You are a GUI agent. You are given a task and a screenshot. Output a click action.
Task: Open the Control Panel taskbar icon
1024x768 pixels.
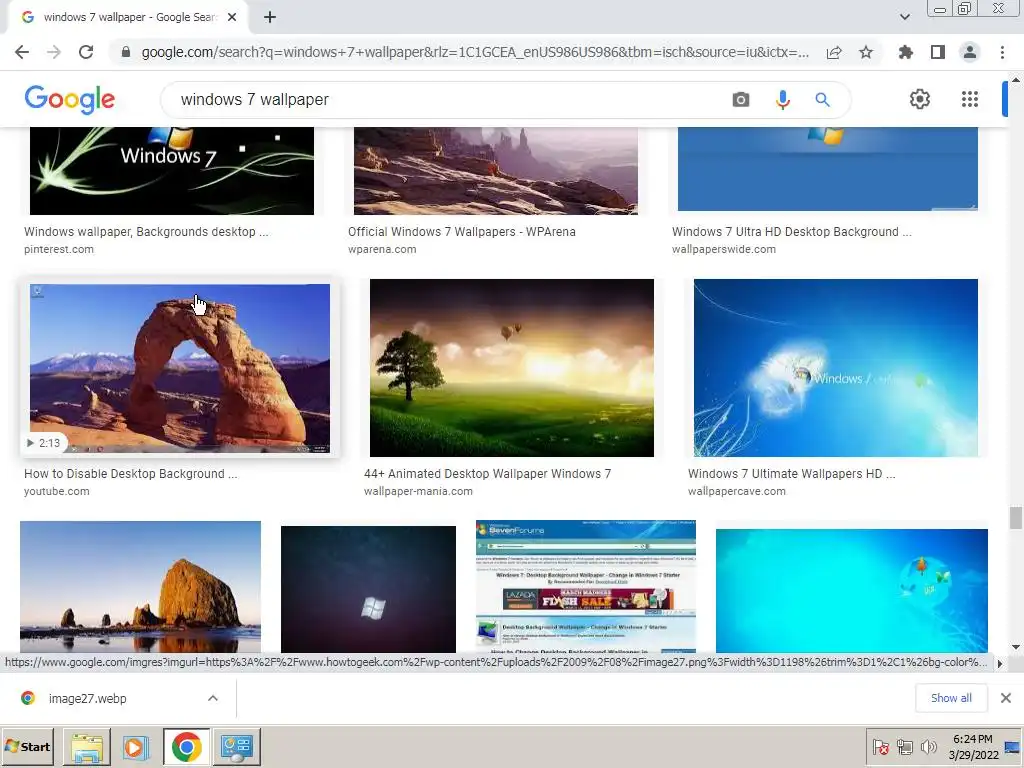click(x=236, y=746)
